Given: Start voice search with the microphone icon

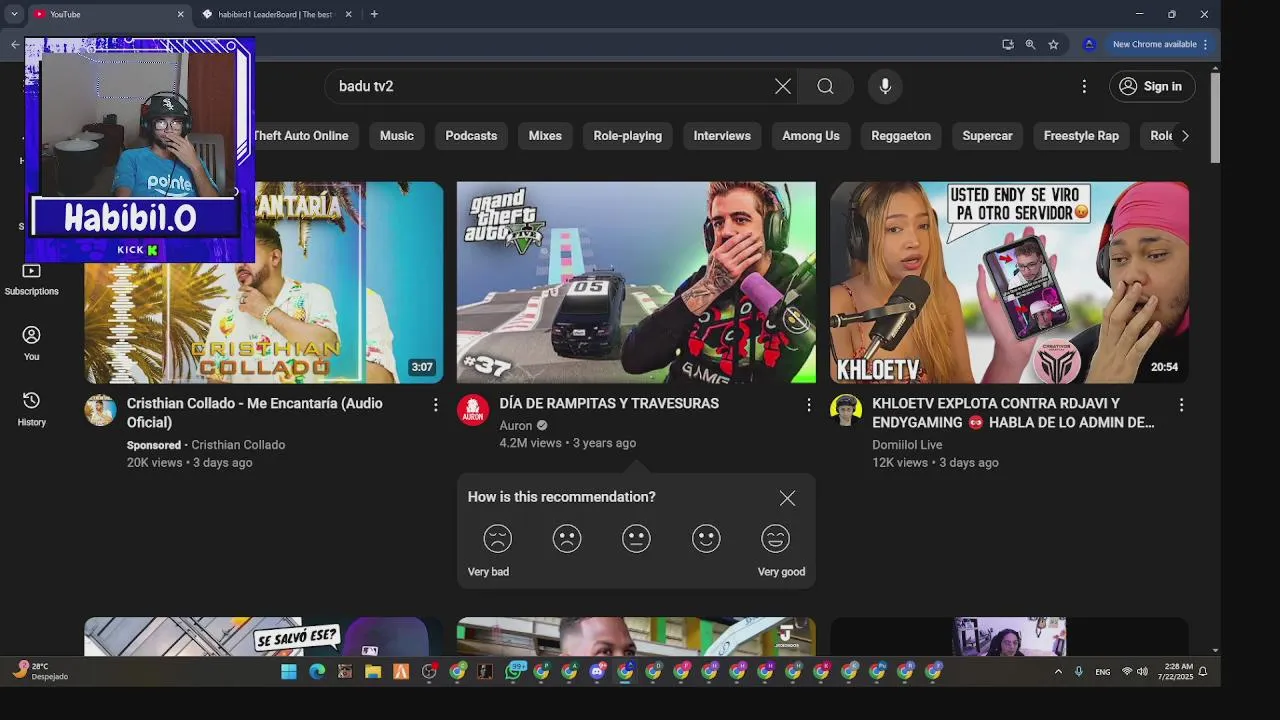Looking at the screenshot, I should point(885,86).
